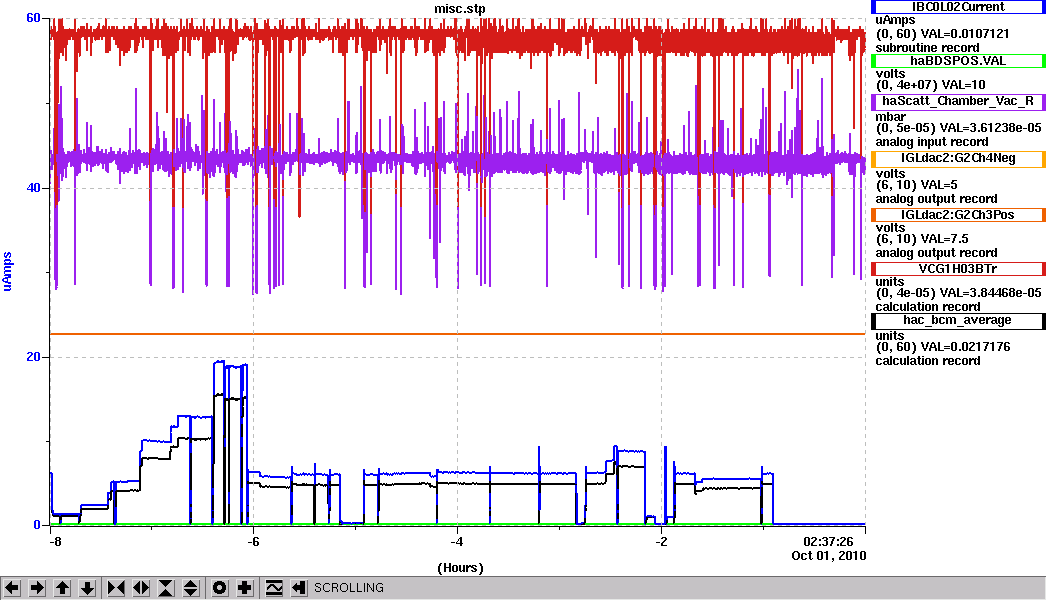
Task: Pan the graph down with the down arrow
Action: coord(87,588)
